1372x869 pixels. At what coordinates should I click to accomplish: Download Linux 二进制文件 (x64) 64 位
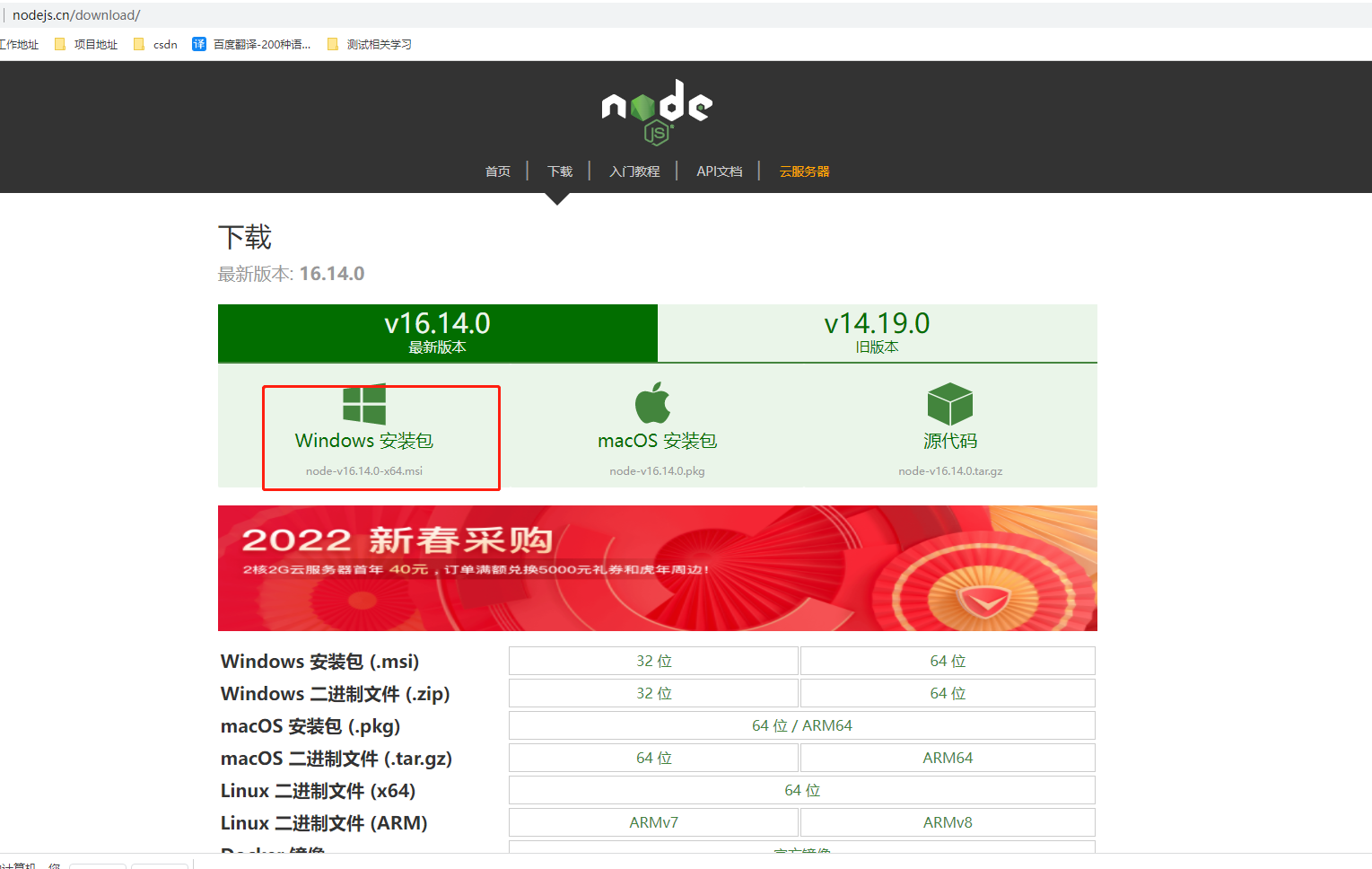(x=802, y=790)
